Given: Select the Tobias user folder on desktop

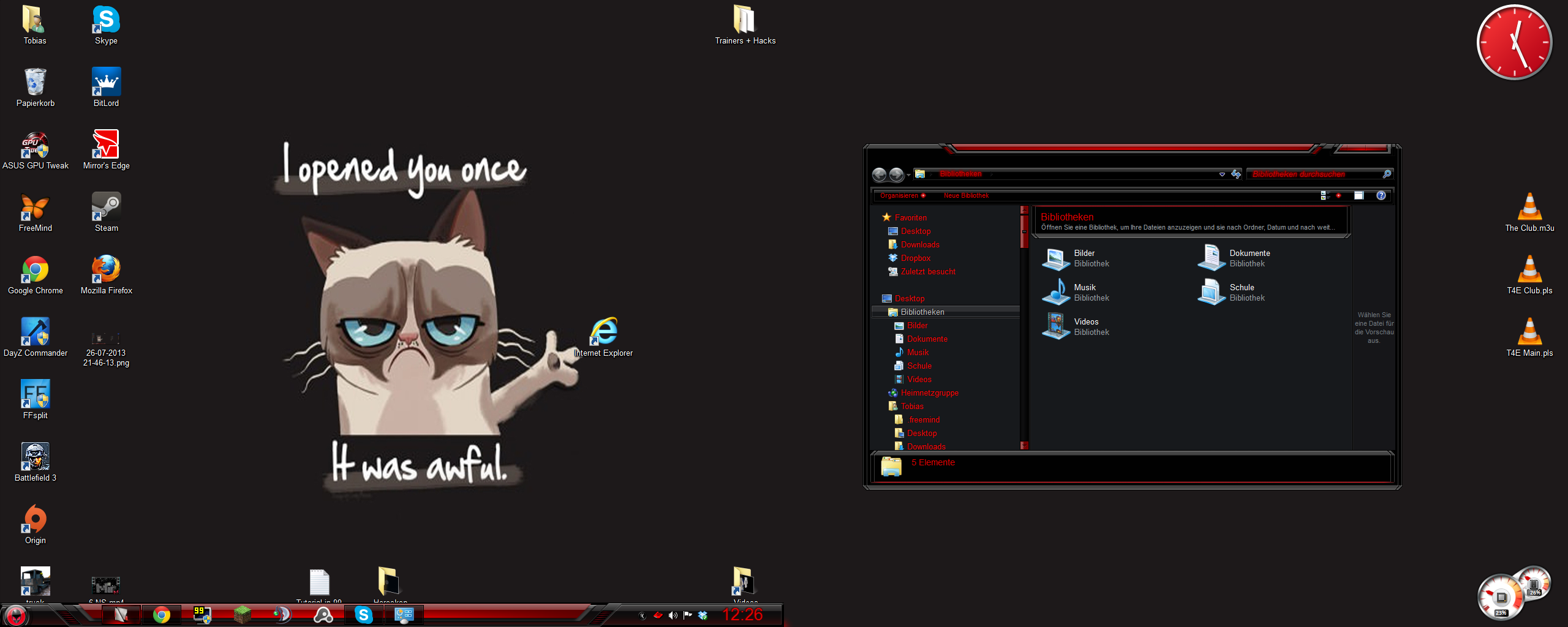Looking at the screenshot, I should coord(35,25).
